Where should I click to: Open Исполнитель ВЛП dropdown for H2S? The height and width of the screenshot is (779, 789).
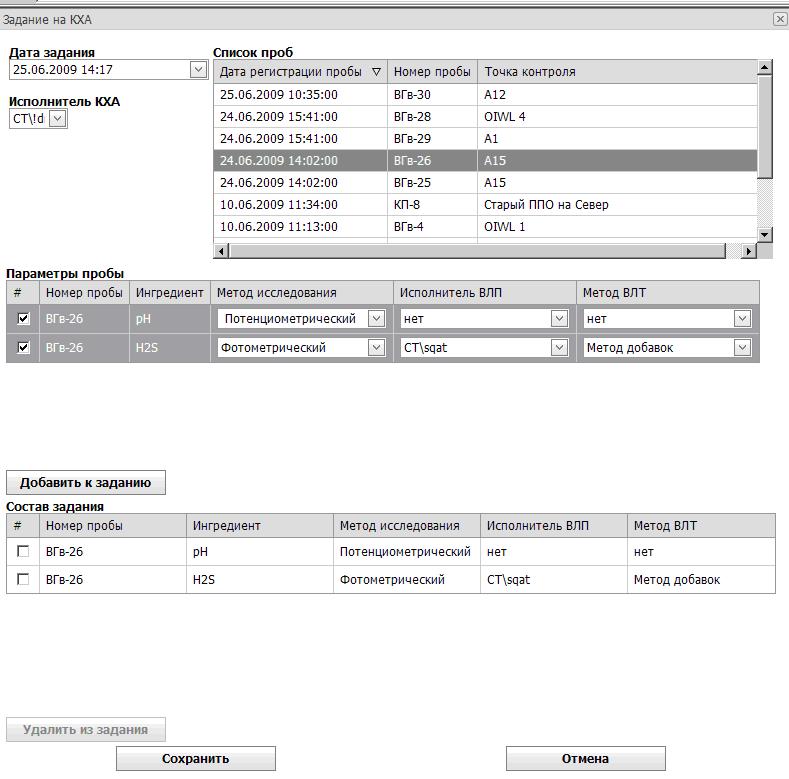560,348
